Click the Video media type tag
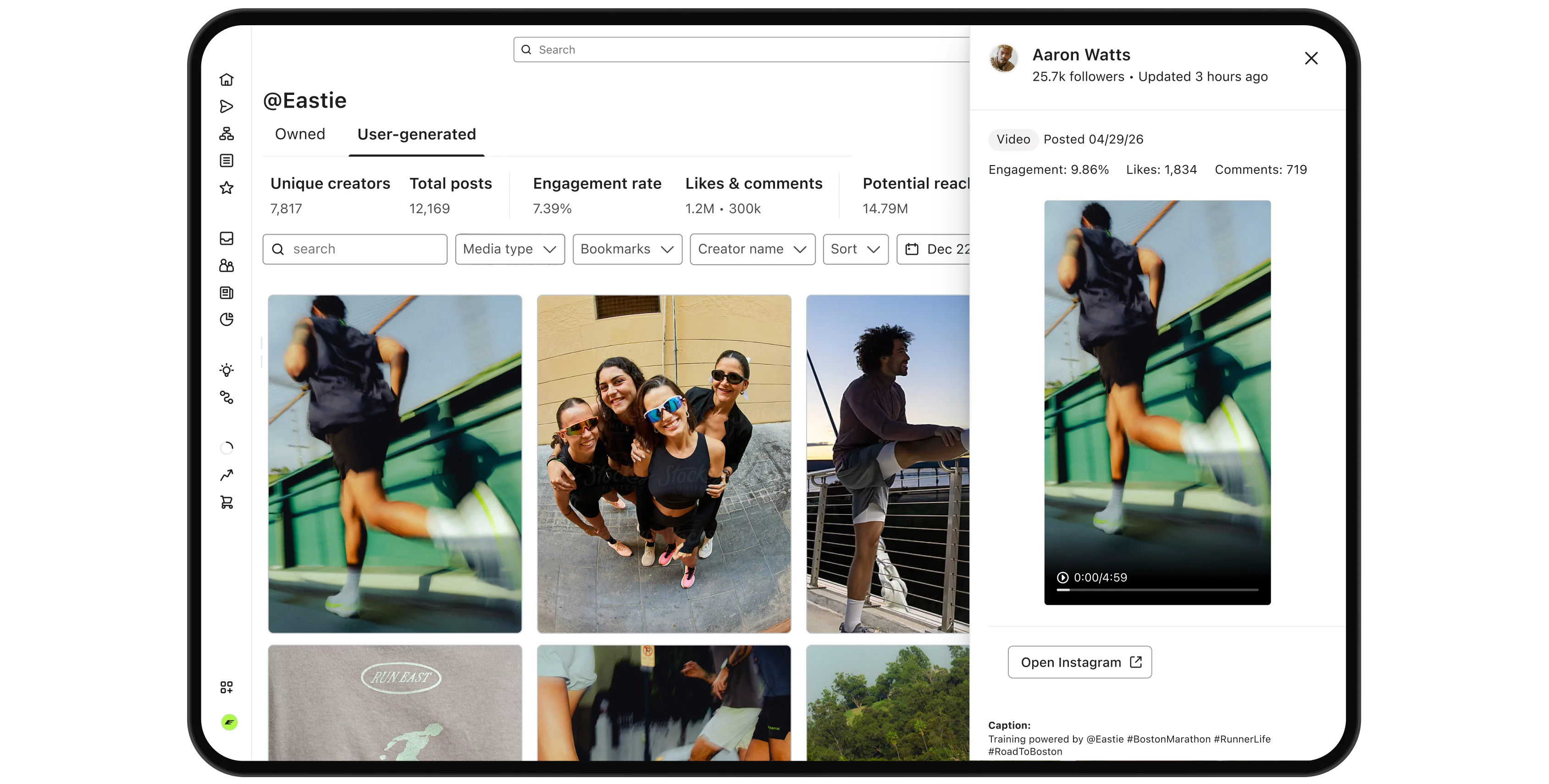Screen dimensions: 1549x784 (x=1012, y=139)
